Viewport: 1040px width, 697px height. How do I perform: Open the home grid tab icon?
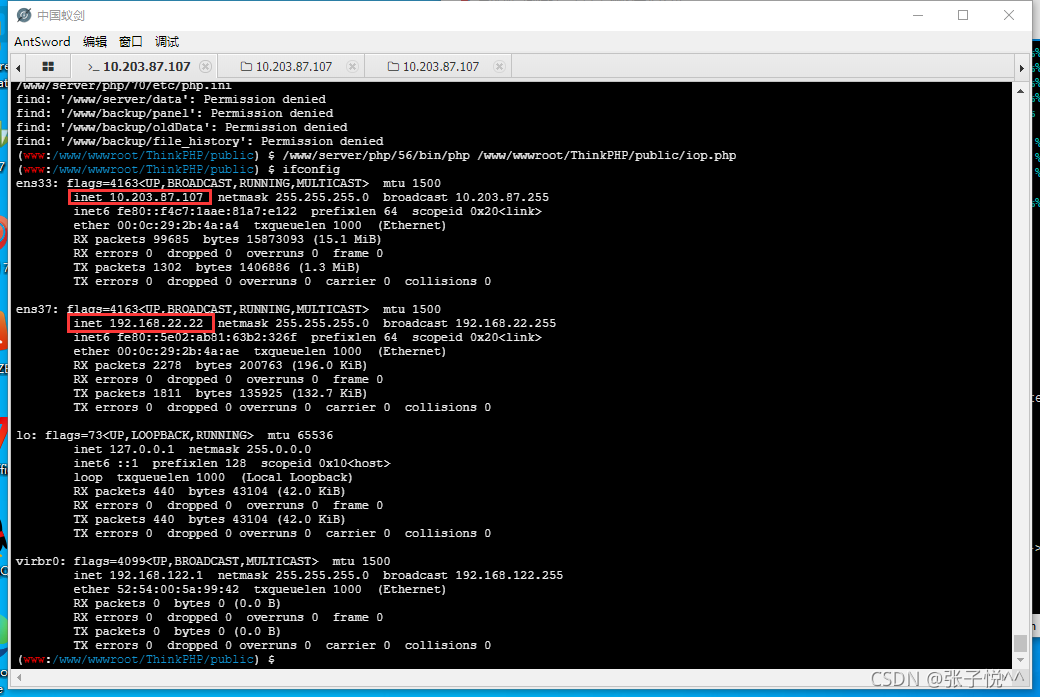pos(48,66)
